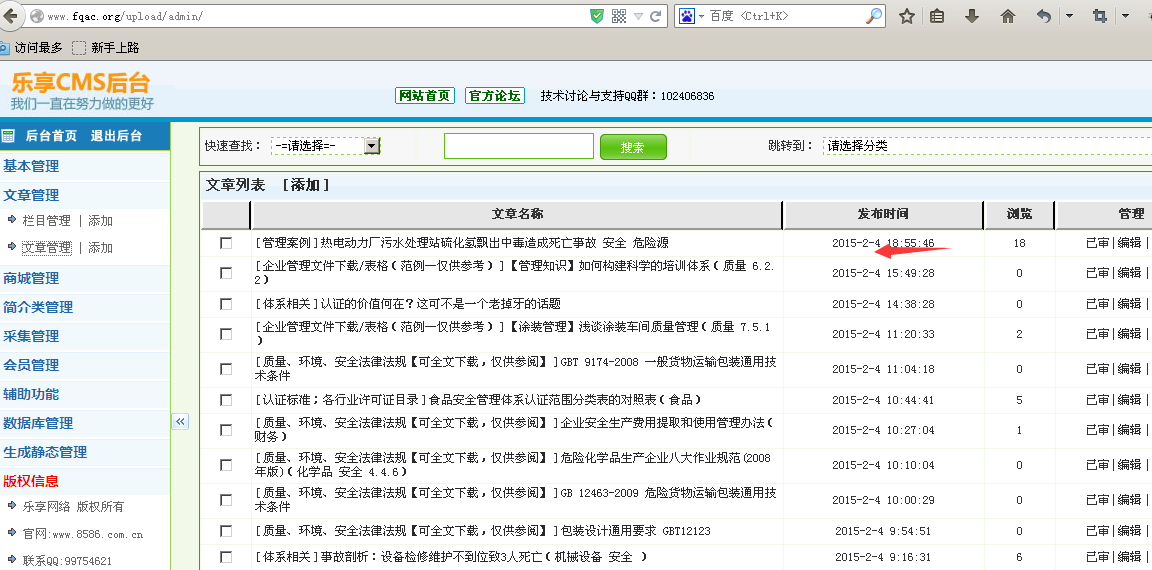Expand the 简介类管理 menu section
This screenshot has width=1152, height=570.
pyautogui.click(x=38, y=307)
